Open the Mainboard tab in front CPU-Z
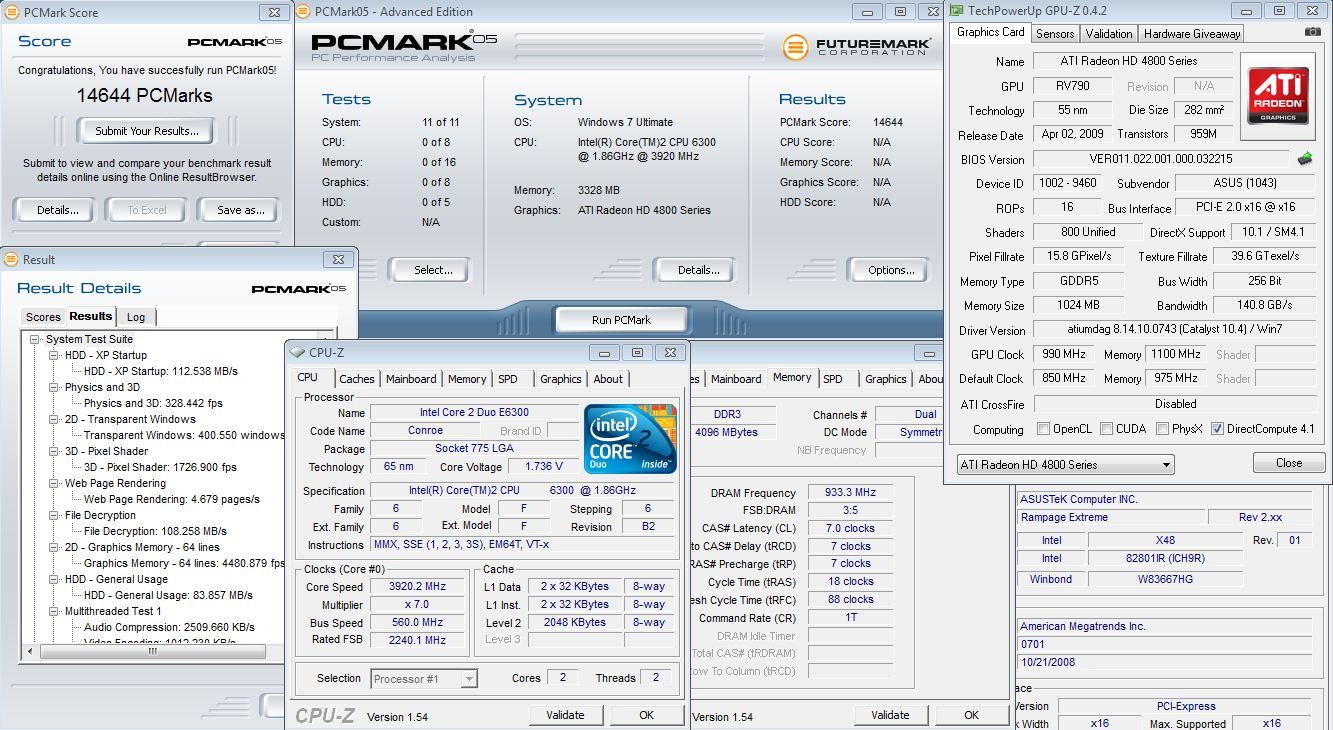The height and width of the screenshot is (730, 1333). point(411,379)
